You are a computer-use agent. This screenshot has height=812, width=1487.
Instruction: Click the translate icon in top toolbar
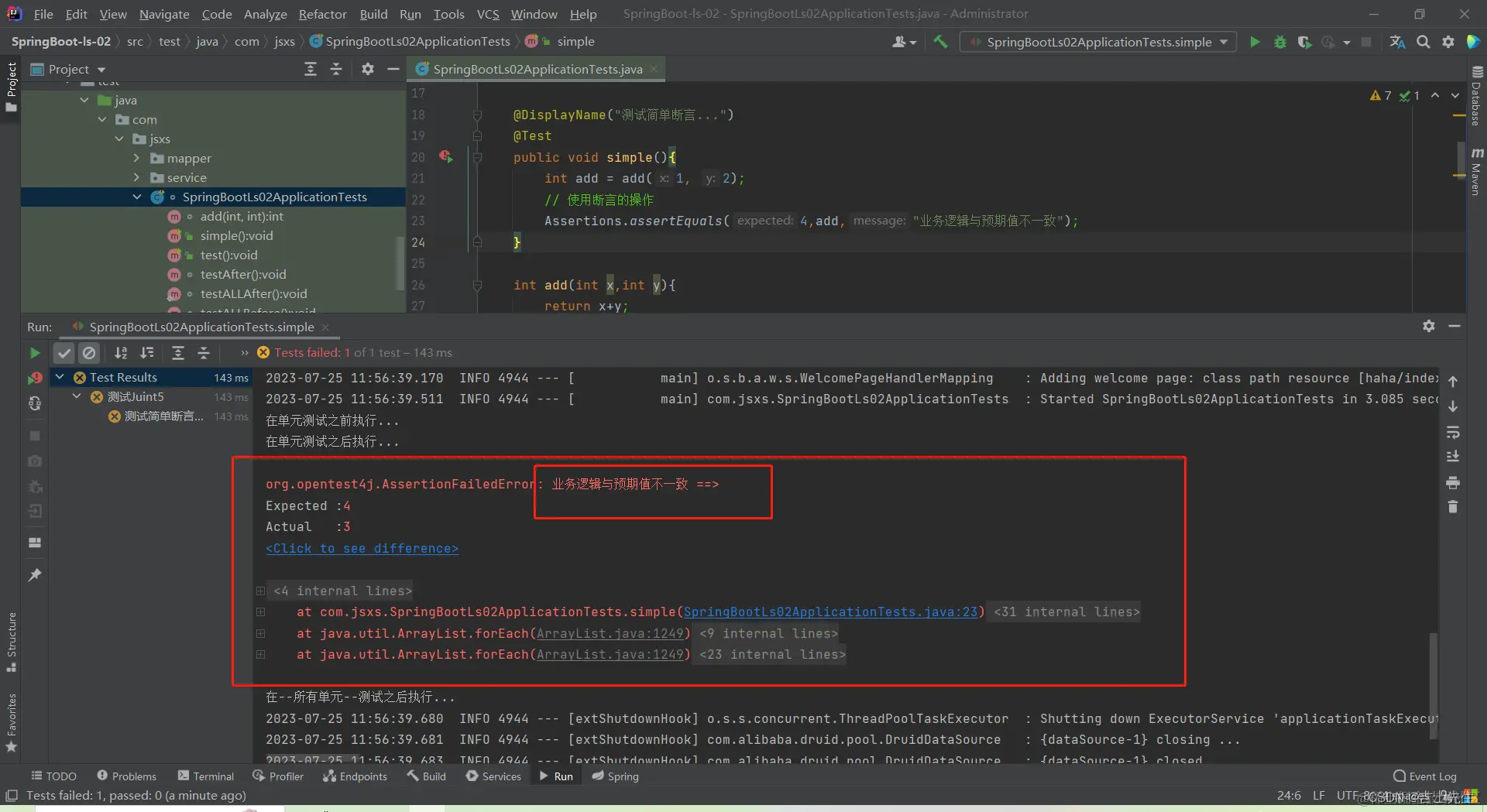click(x=1397, y=42)
